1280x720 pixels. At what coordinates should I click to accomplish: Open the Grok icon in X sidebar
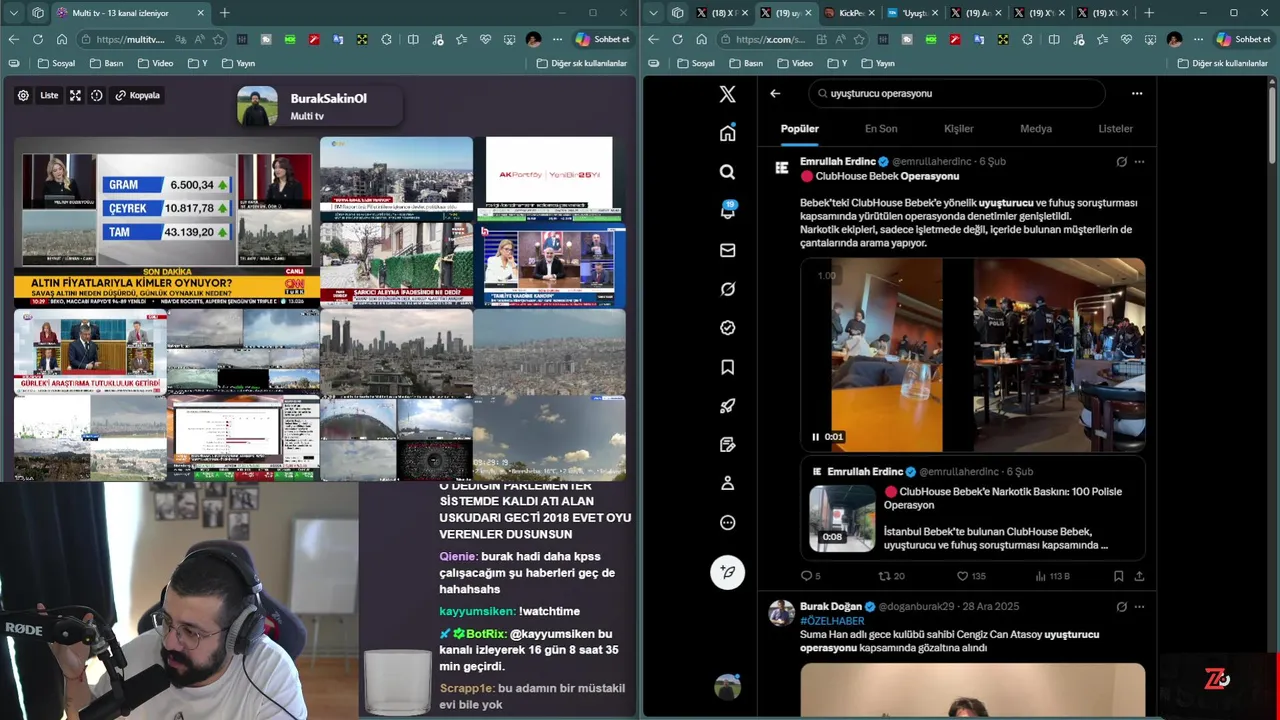tap(727, 289)
